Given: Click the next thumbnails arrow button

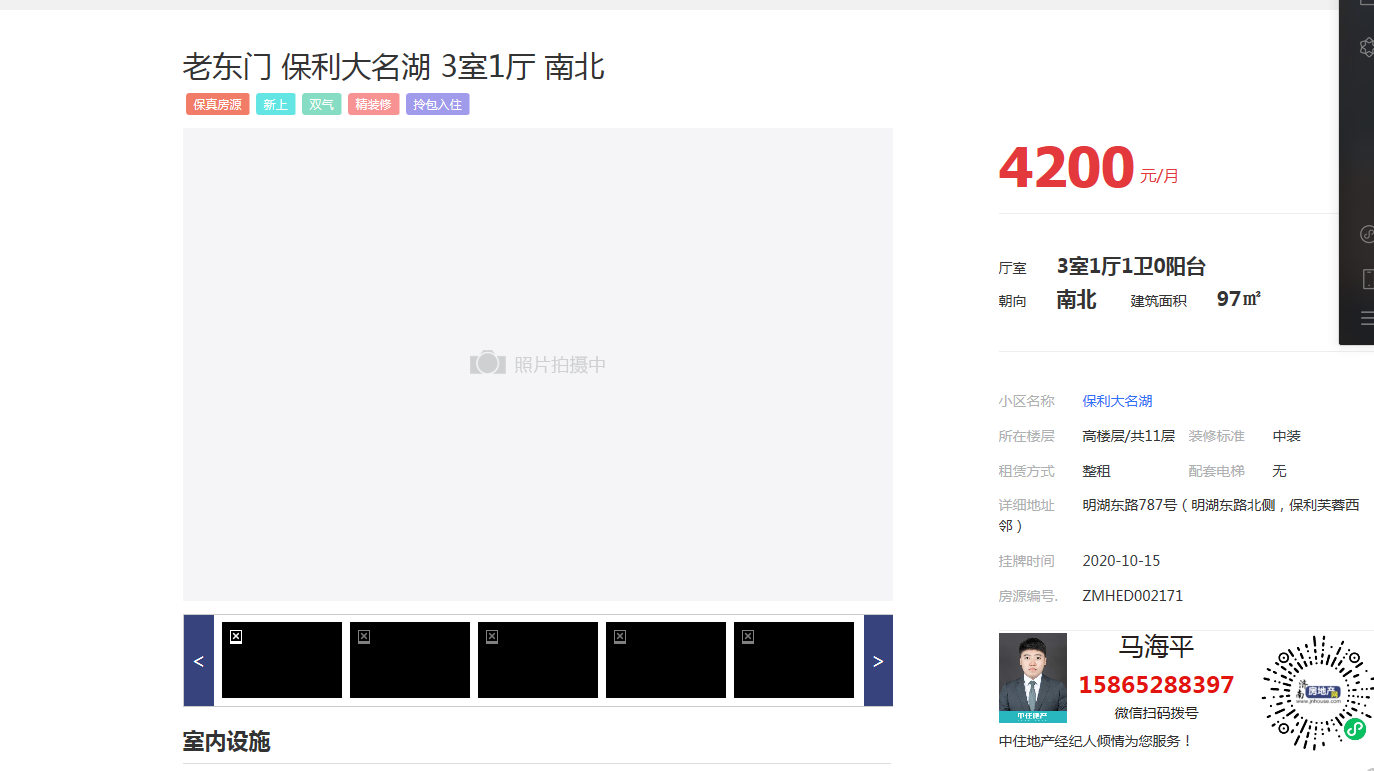Looking at the screenshot, I should pyautogui.click(x=878, y=660).
